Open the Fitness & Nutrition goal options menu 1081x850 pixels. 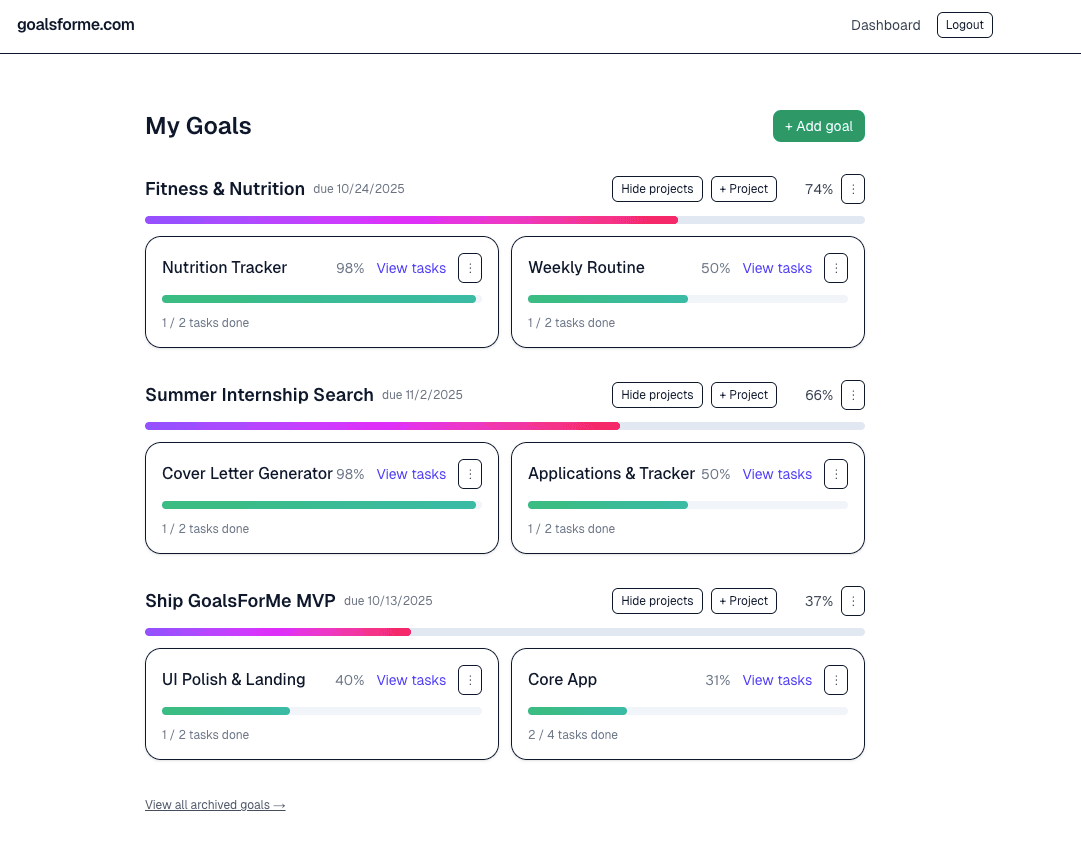point(852,189)
